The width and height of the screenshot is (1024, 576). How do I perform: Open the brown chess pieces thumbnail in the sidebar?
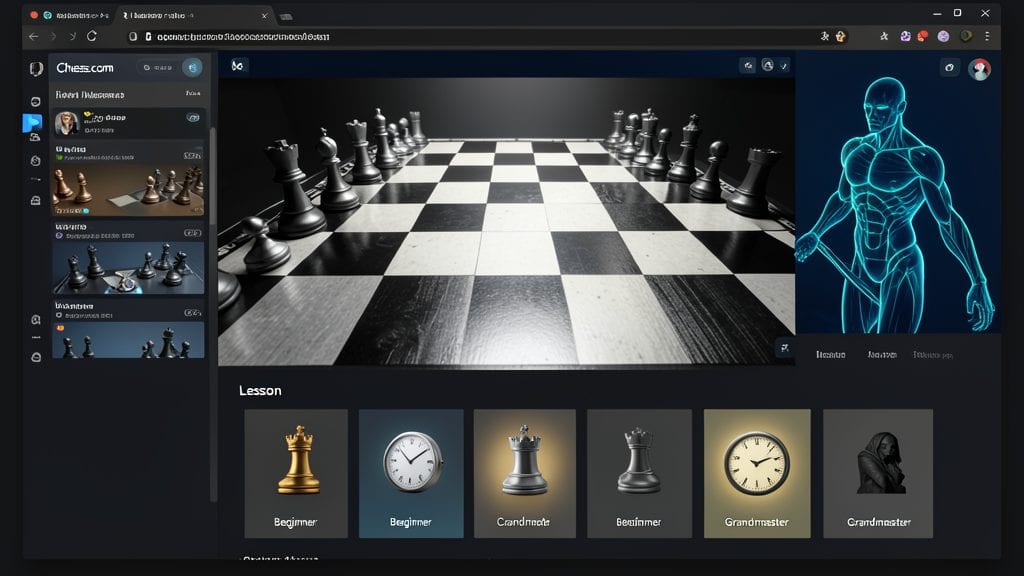click(x=128, y=190)
